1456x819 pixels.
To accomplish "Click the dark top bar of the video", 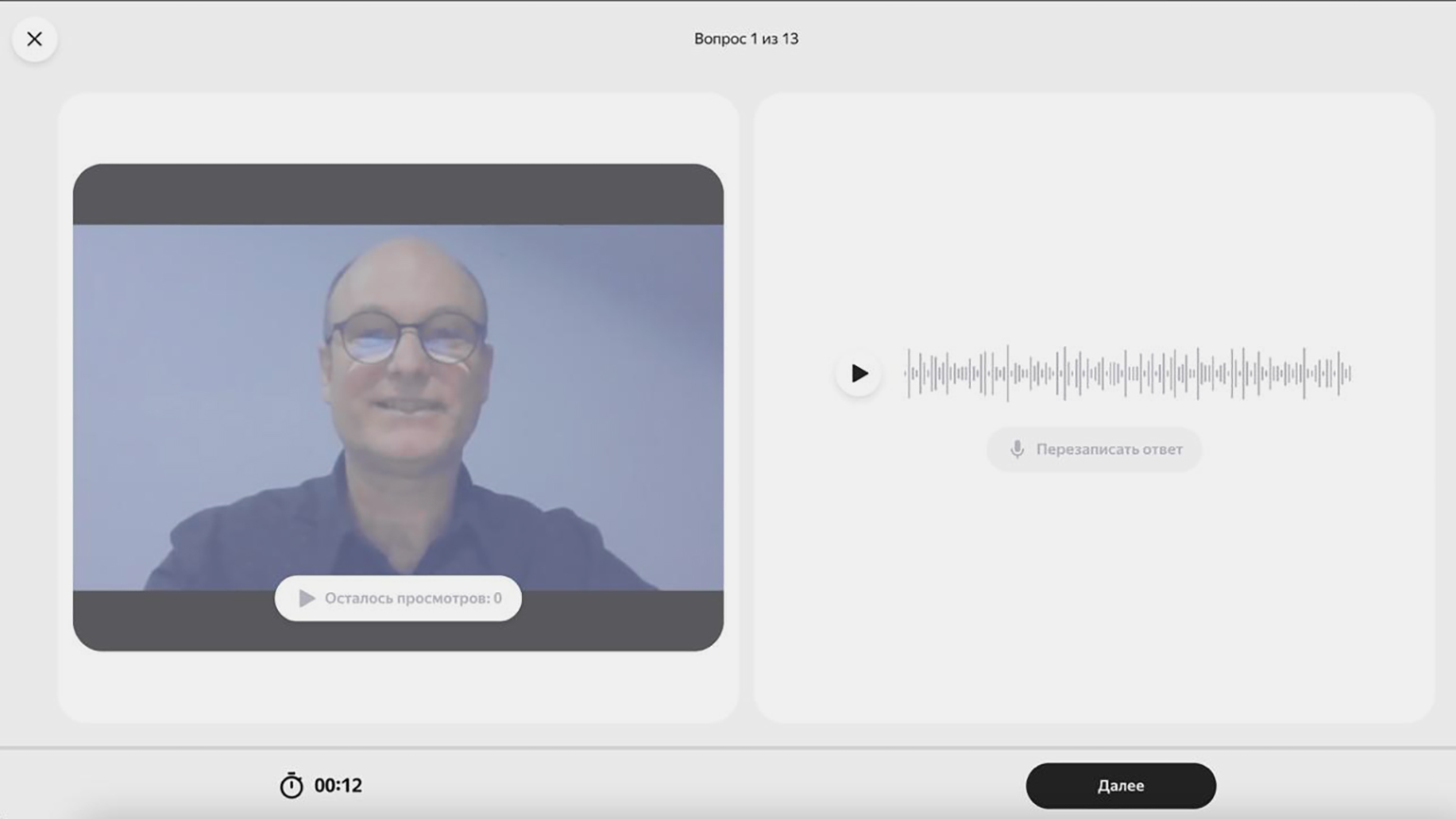I will [x=397, y=195].
